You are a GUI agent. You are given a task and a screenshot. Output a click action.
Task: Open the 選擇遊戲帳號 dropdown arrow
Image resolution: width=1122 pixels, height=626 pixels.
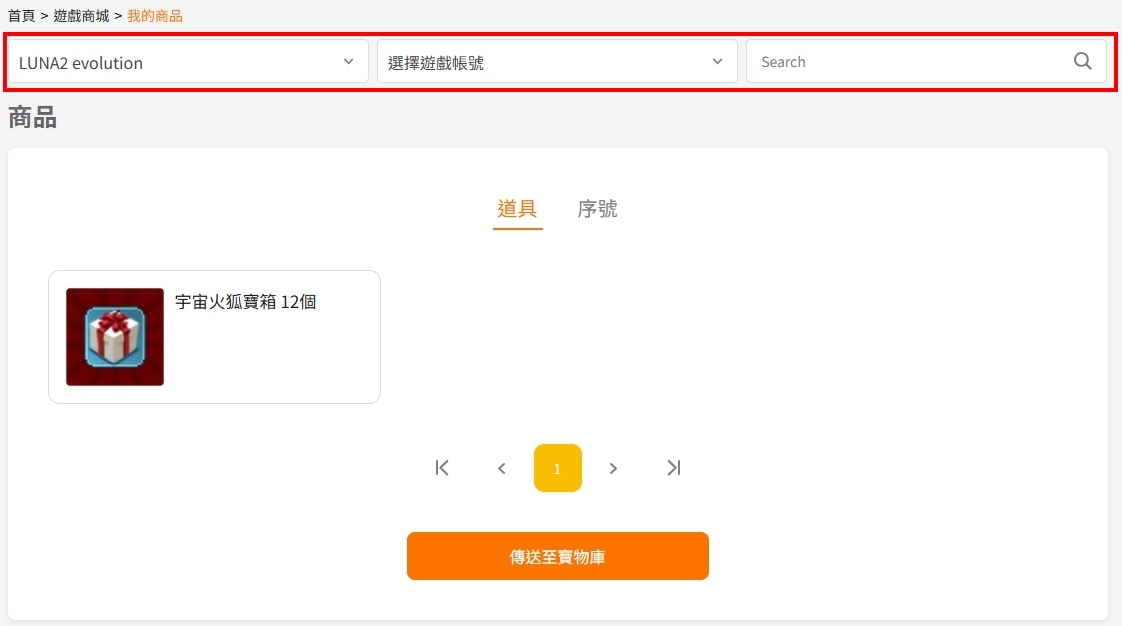[x=718, y=62]
